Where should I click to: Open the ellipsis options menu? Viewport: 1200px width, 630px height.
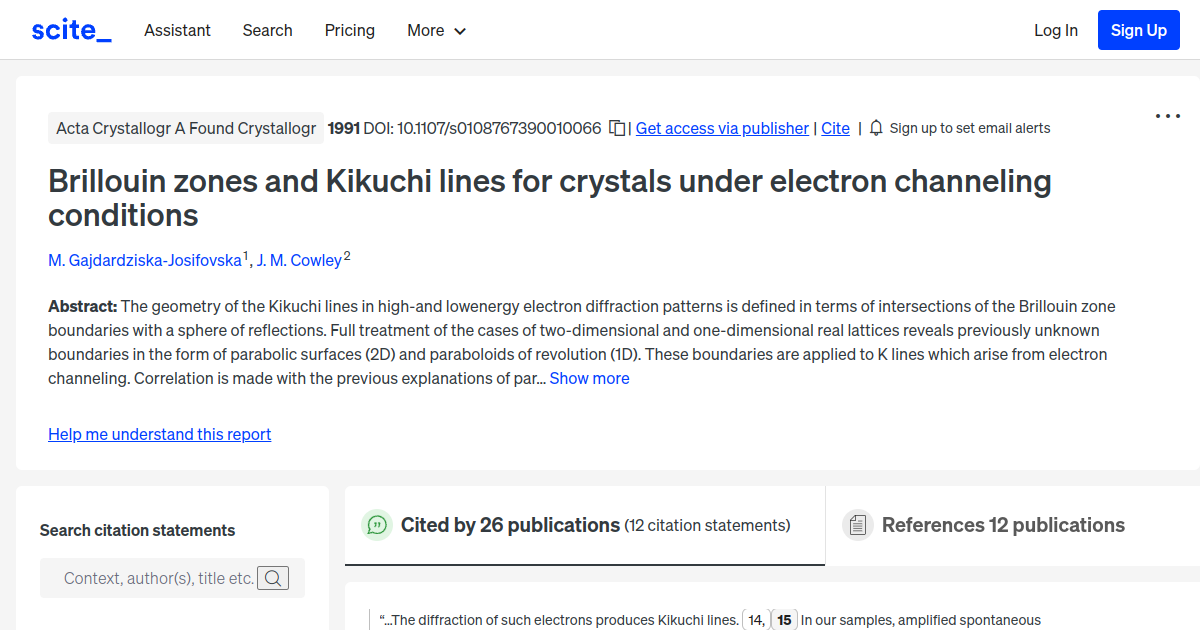[1167, 116]
